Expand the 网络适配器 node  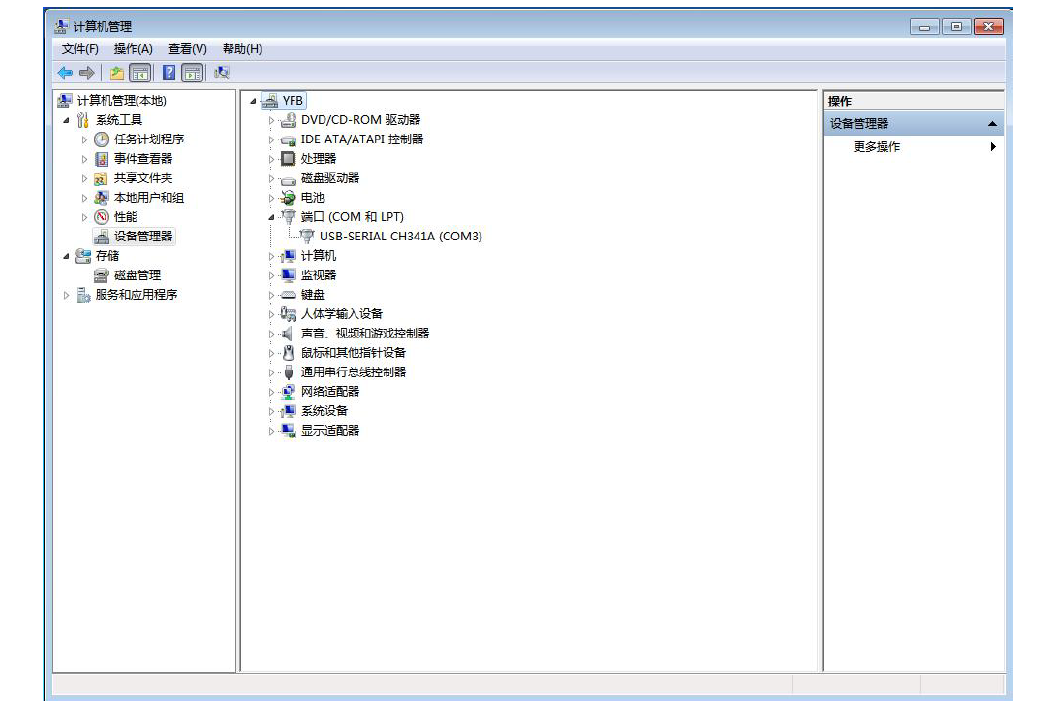271,392
